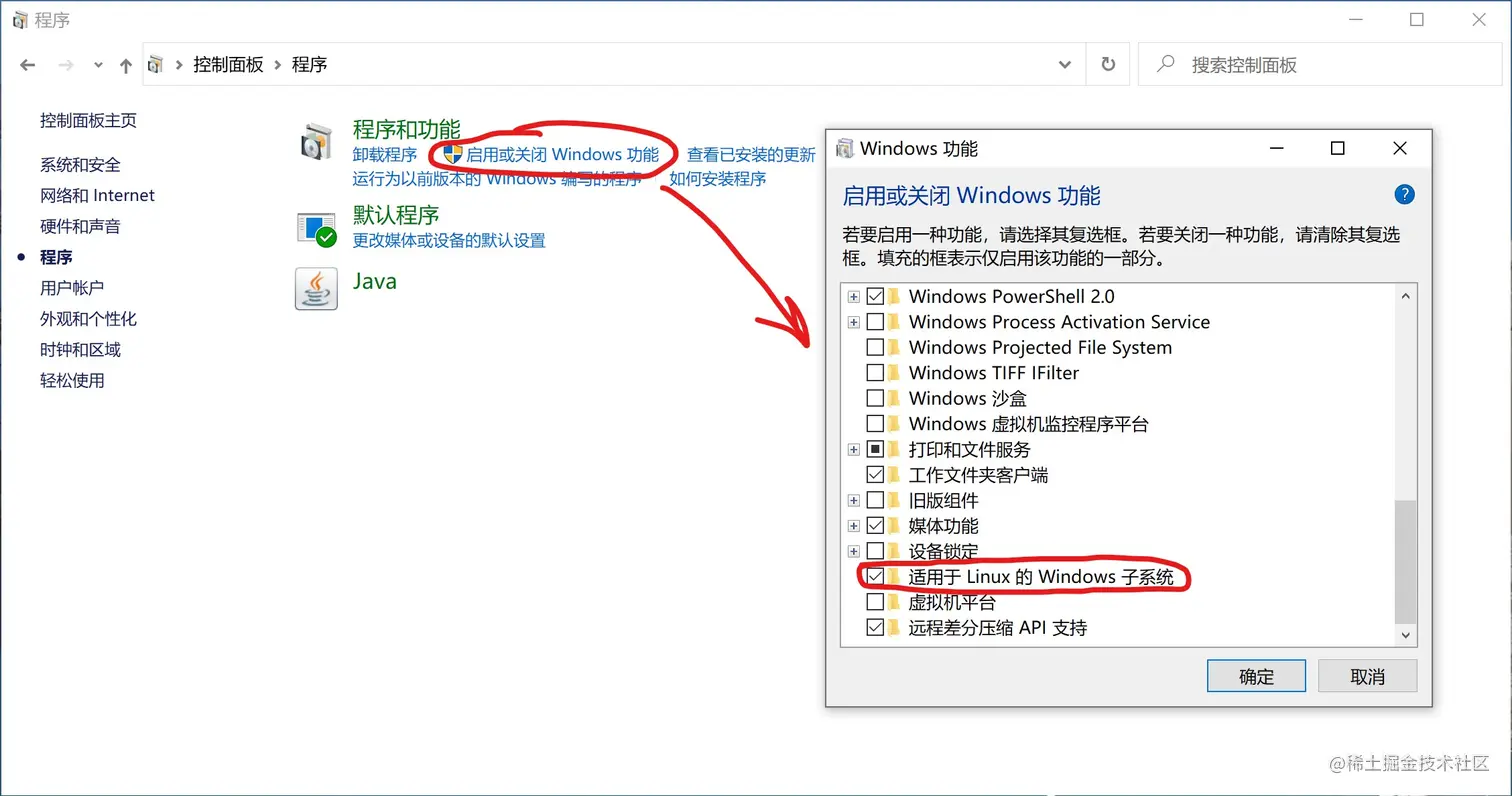Screen dimensions: 1512x796
Task: Enable Windows 沙盒 checkbox
Action: click(875, 398)
